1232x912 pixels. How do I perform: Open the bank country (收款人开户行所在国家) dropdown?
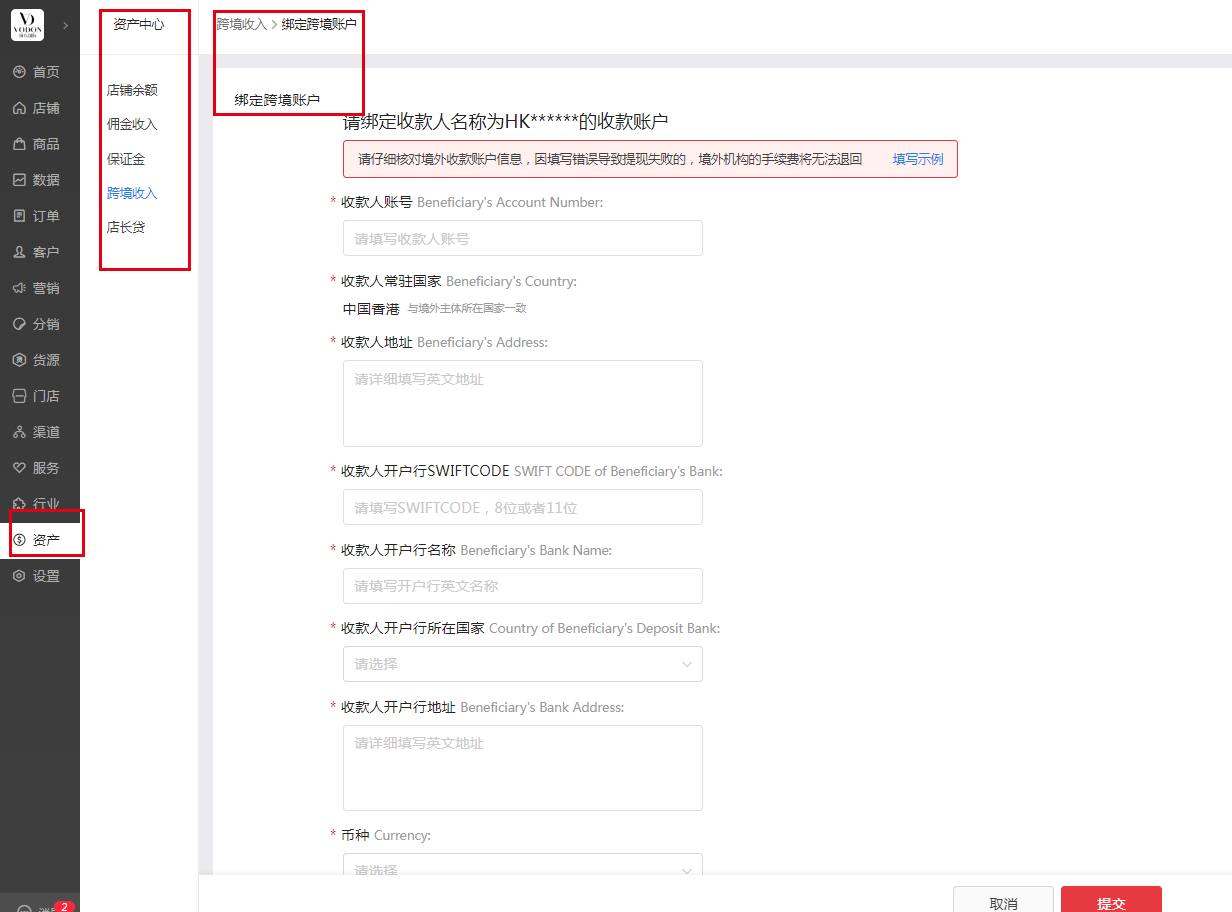click(x=522, y=664)
